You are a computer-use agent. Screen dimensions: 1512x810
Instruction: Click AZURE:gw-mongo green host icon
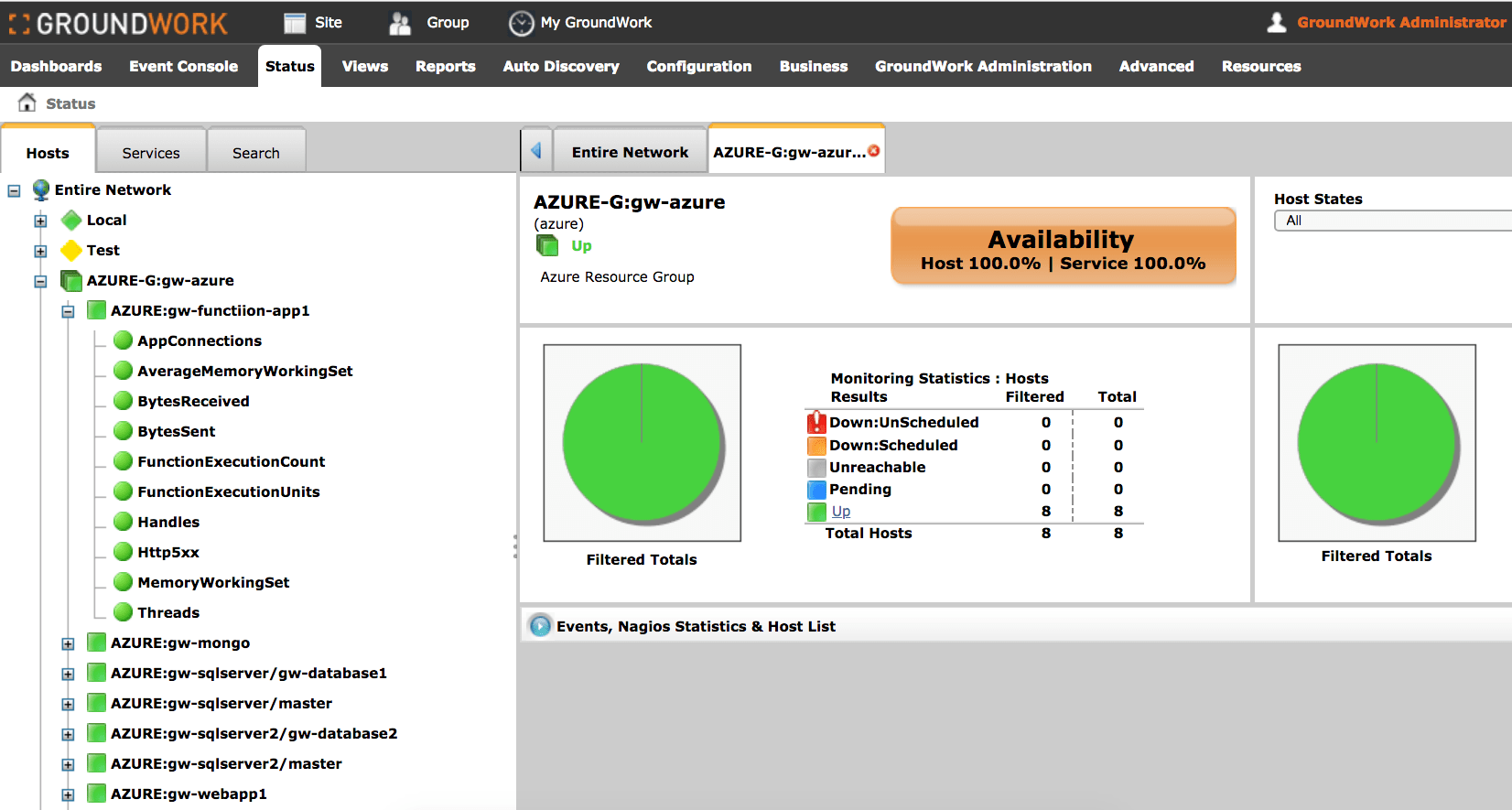[96, 643]
